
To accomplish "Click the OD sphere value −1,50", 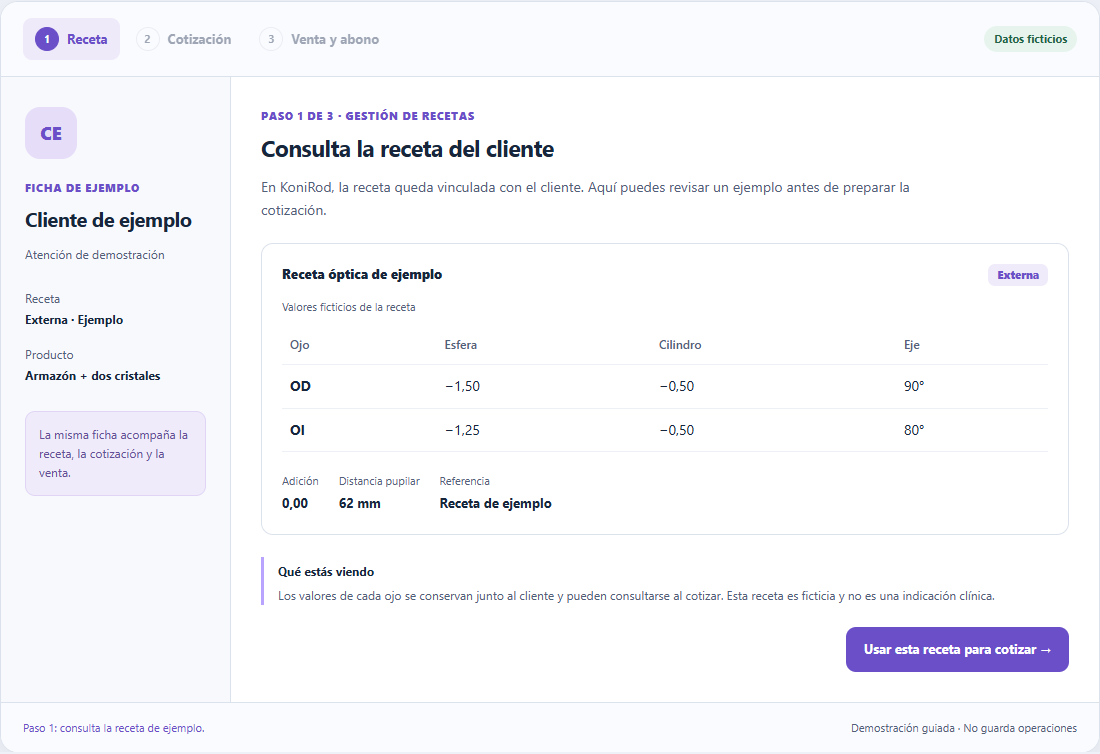I will (462, 386).
